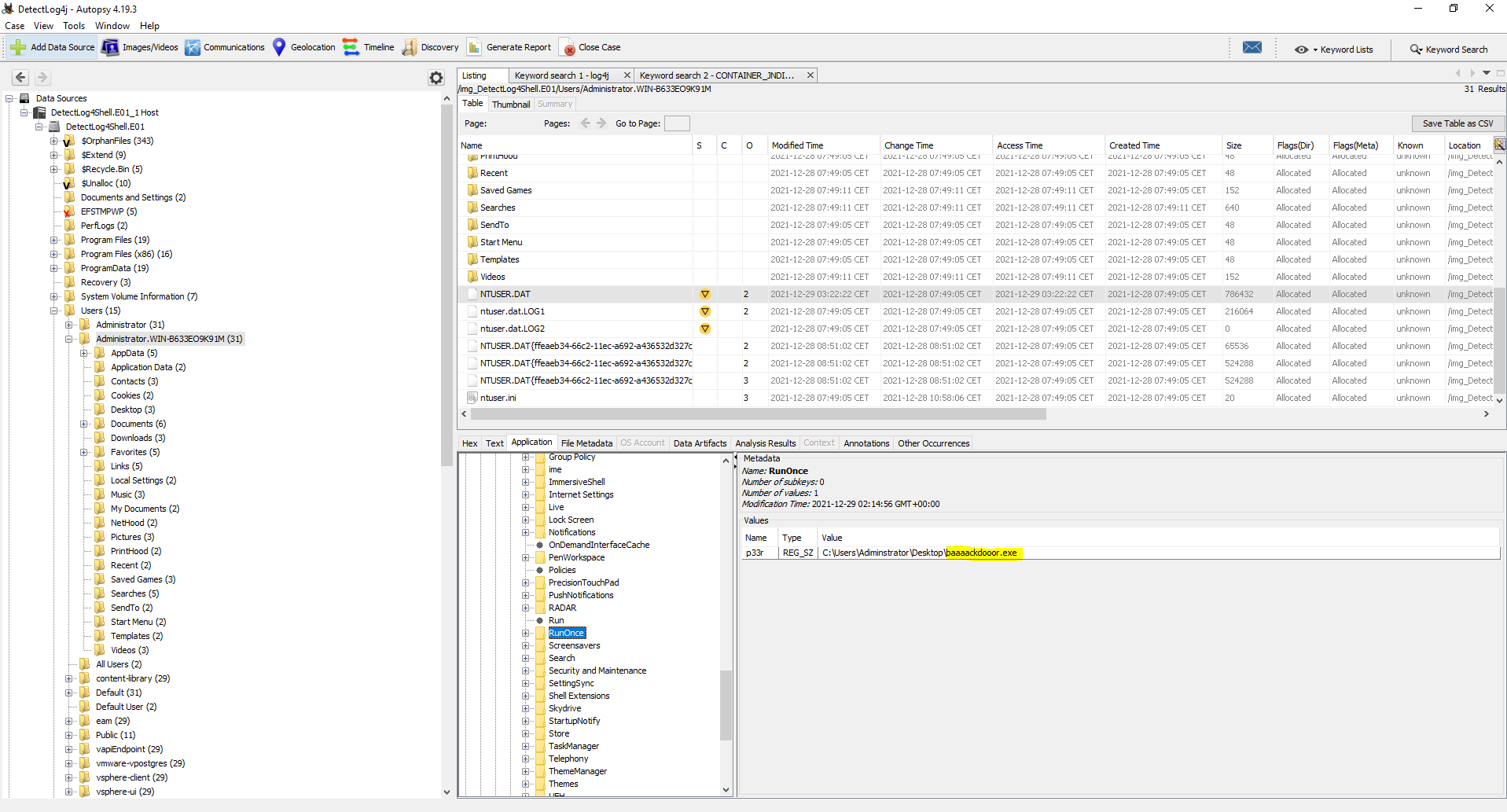Collapse the Users folder tree node
1507x812 pixels.
tap(54, 310)
